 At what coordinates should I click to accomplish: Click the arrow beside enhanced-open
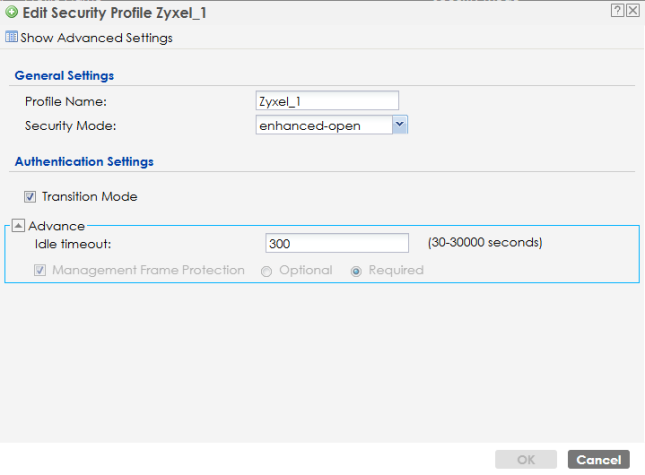click(x=399, y=125)
